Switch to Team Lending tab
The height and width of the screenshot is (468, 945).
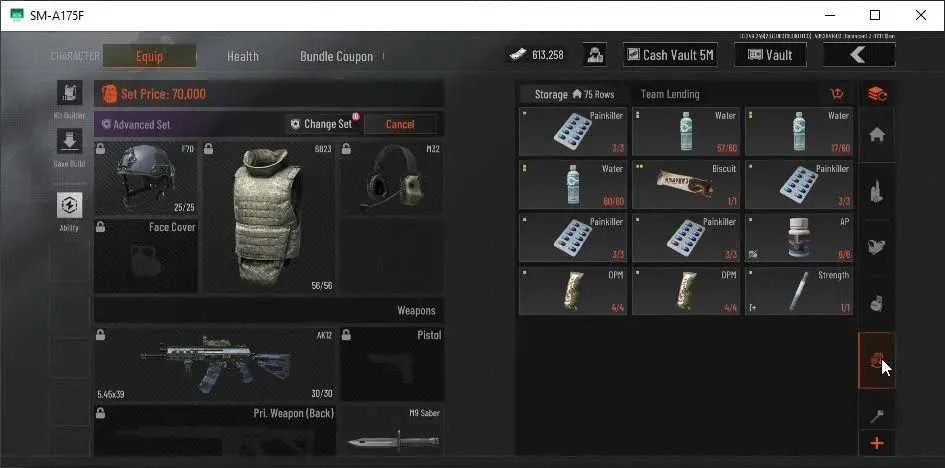(x=670, y=95)
